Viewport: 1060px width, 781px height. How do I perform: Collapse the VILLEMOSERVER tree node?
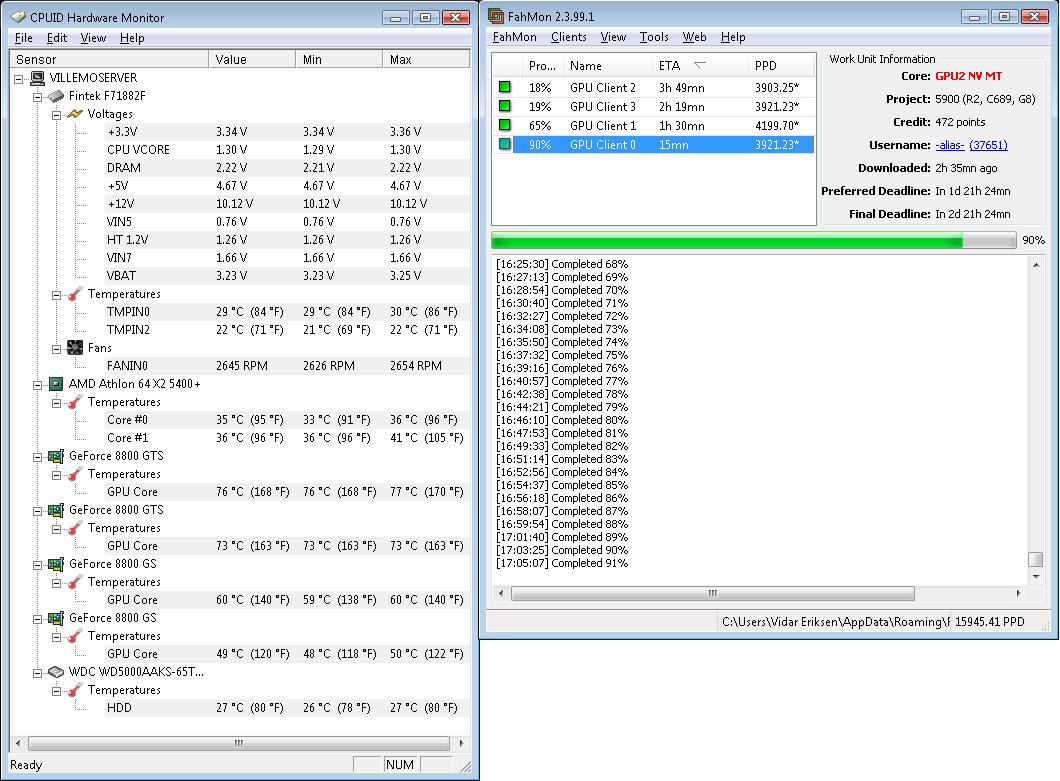pos(18,78)
